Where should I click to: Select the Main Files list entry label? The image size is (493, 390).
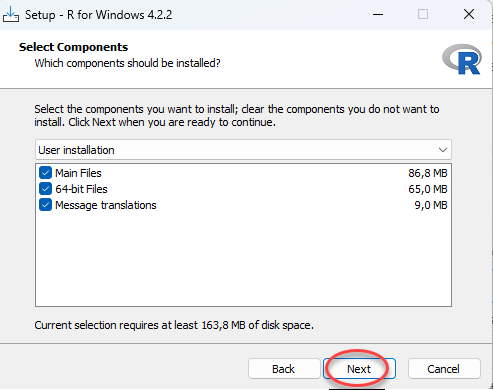[78, 173]
